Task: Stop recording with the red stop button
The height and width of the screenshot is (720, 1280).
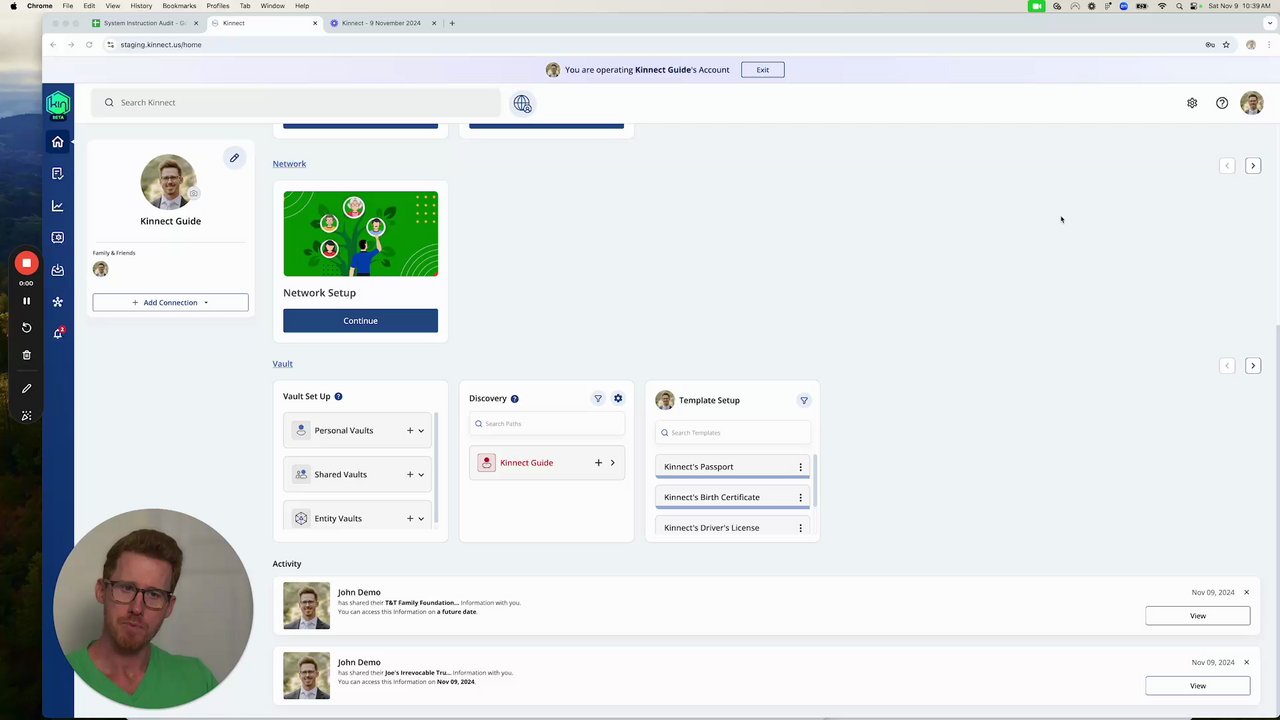Action: click(x=27, y=264)
